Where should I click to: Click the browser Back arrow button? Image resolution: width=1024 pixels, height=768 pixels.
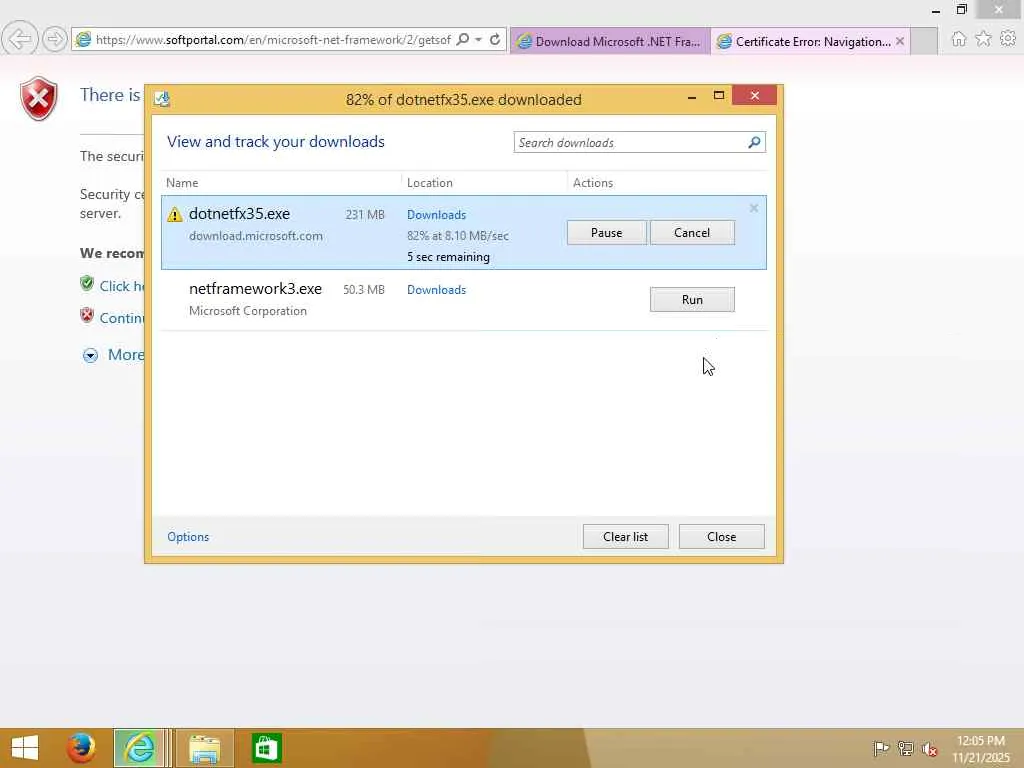[x=20, y=39]
